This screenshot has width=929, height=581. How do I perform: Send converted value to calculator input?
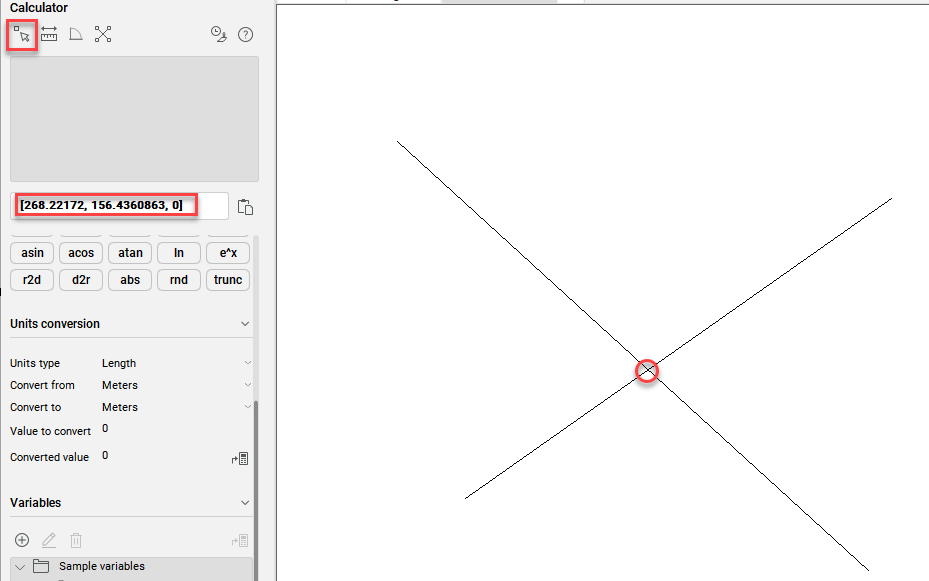click(240, 459)
